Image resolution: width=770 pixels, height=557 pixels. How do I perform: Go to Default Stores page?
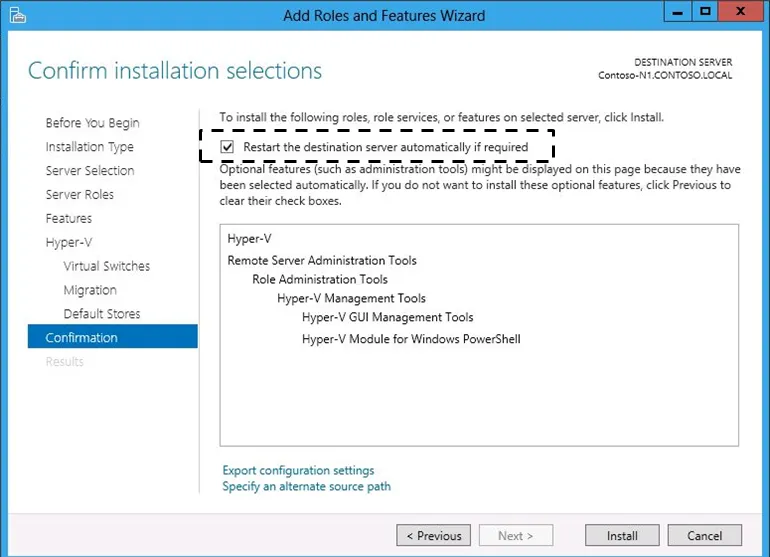pyautogui.click(x=102, y=314)
